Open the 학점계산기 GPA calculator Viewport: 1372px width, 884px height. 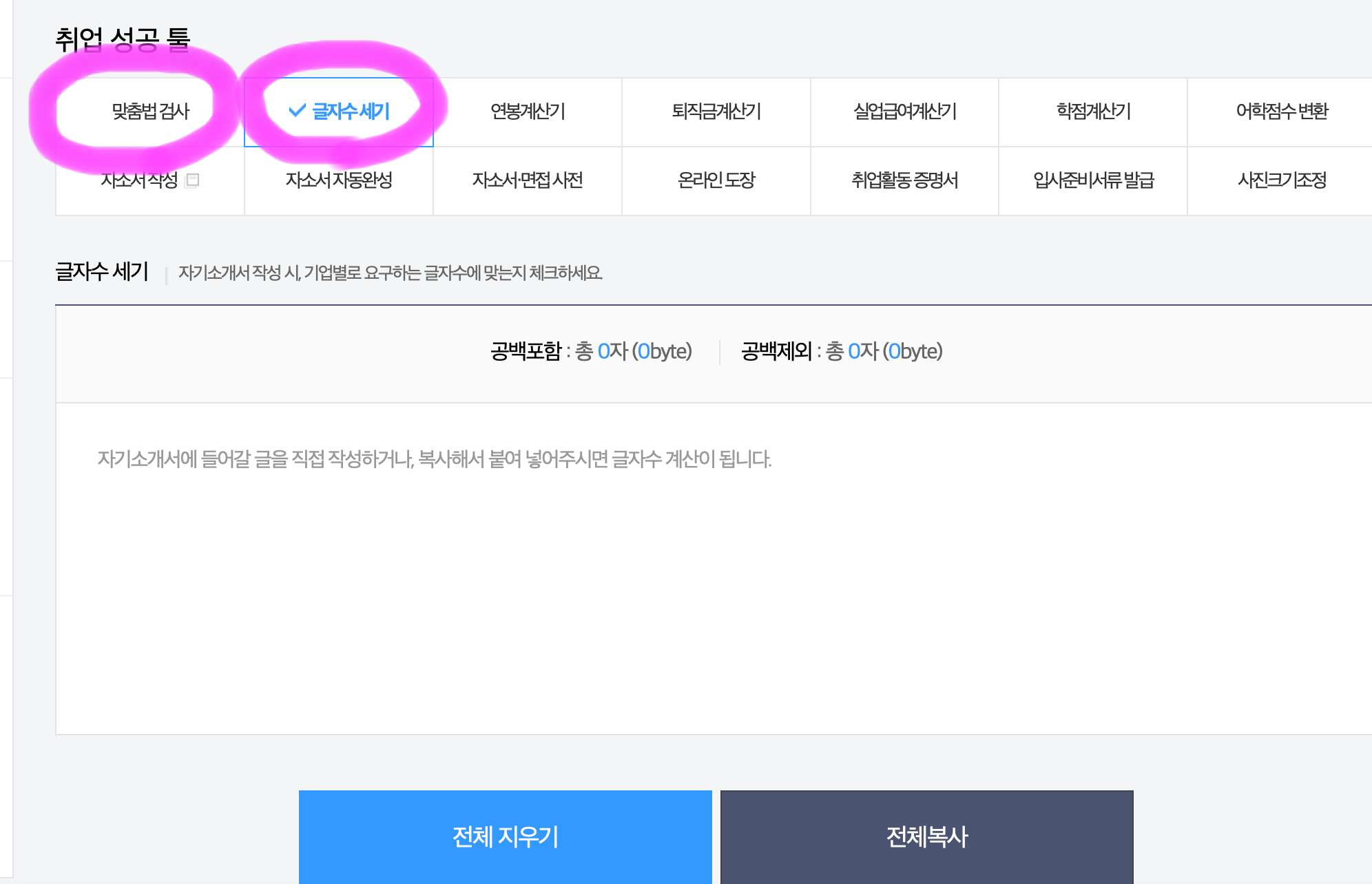coord(1093,112)
